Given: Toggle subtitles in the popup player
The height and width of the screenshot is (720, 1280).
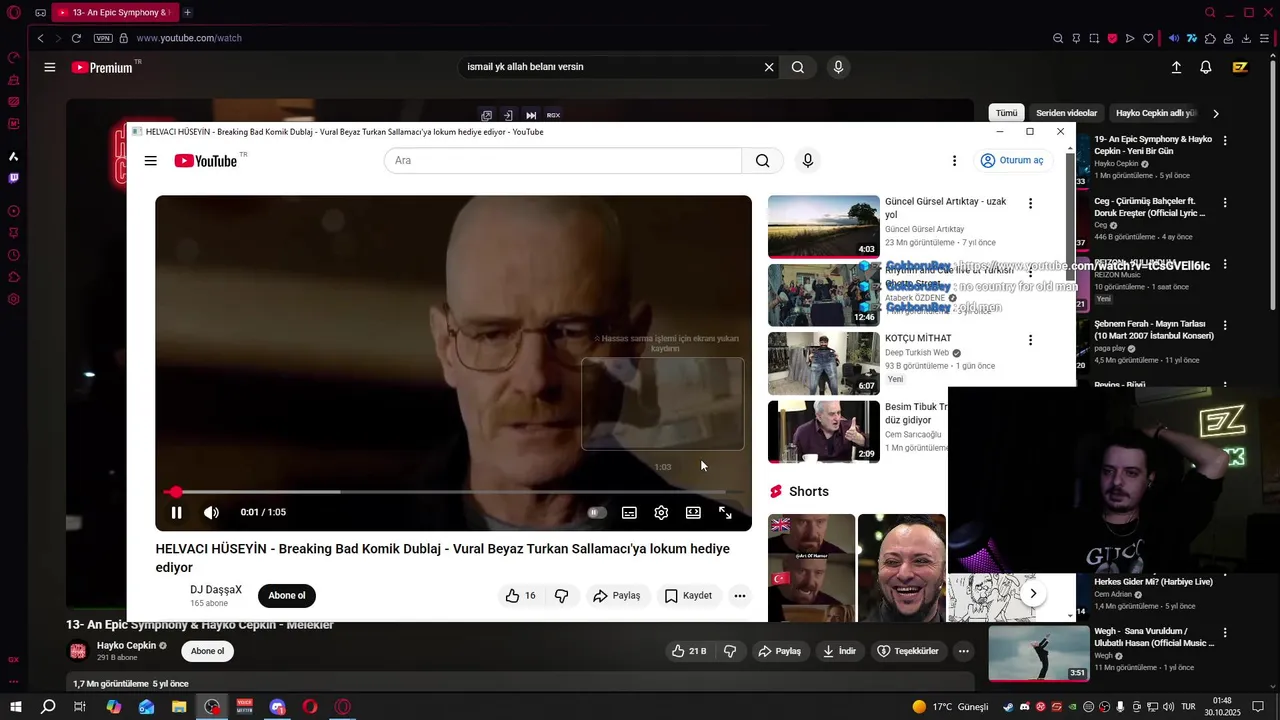Looking at the screenshot, I should (x=629, y=512).
